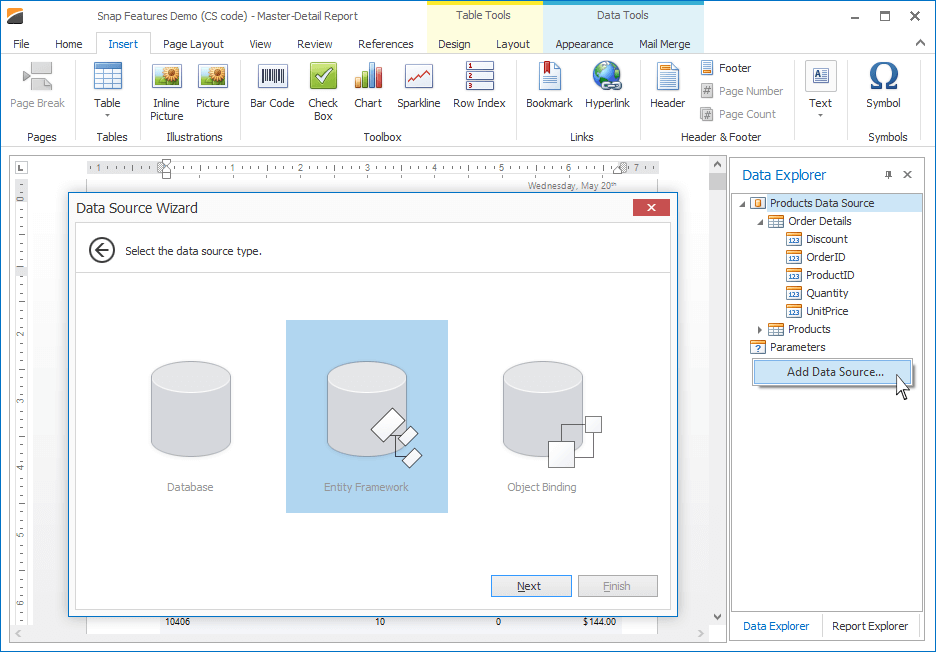Insert a Bar Code from the toolbox
This screenshot has width=936, height=652.
pos(271,85)
